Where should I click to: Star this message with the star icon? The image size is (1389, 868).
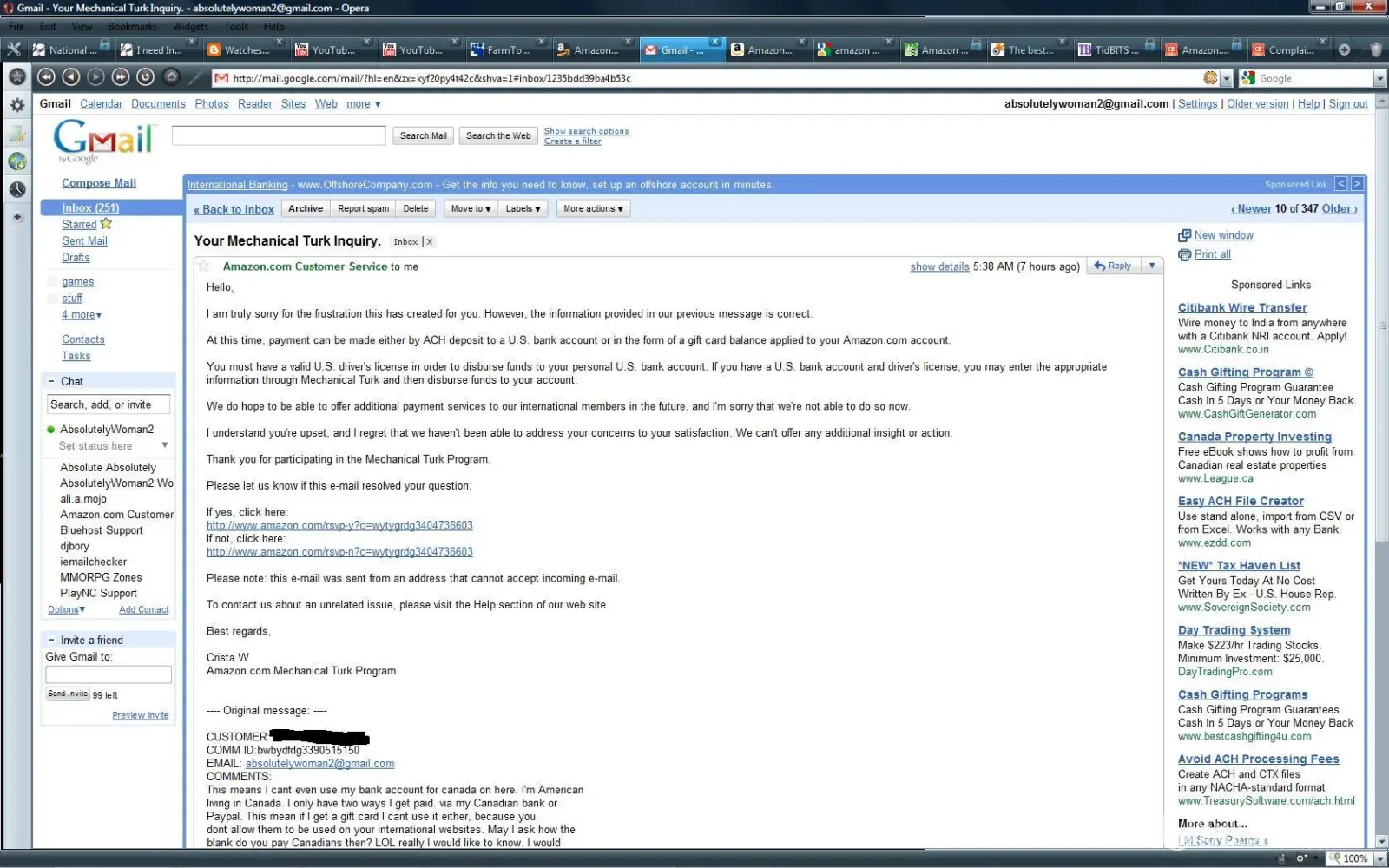[x=202, y=266]
